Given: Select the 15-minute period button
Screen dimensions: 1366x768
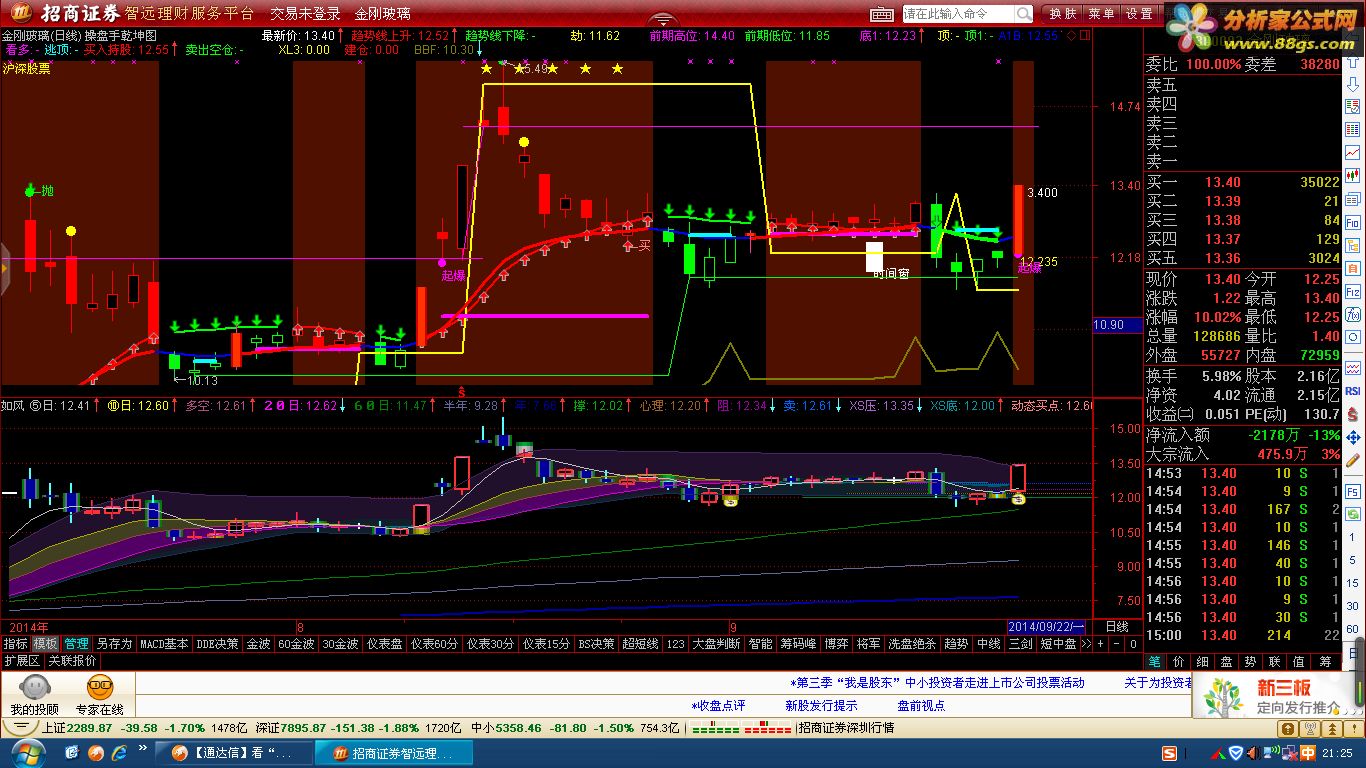Looking at the screenshot, I should (x=1353, y=585).
